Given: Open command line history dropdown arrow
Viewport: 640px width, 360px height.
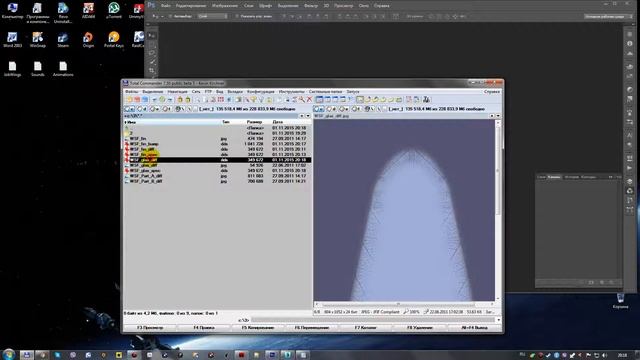Looking at the screenshot, I should 499,320.
